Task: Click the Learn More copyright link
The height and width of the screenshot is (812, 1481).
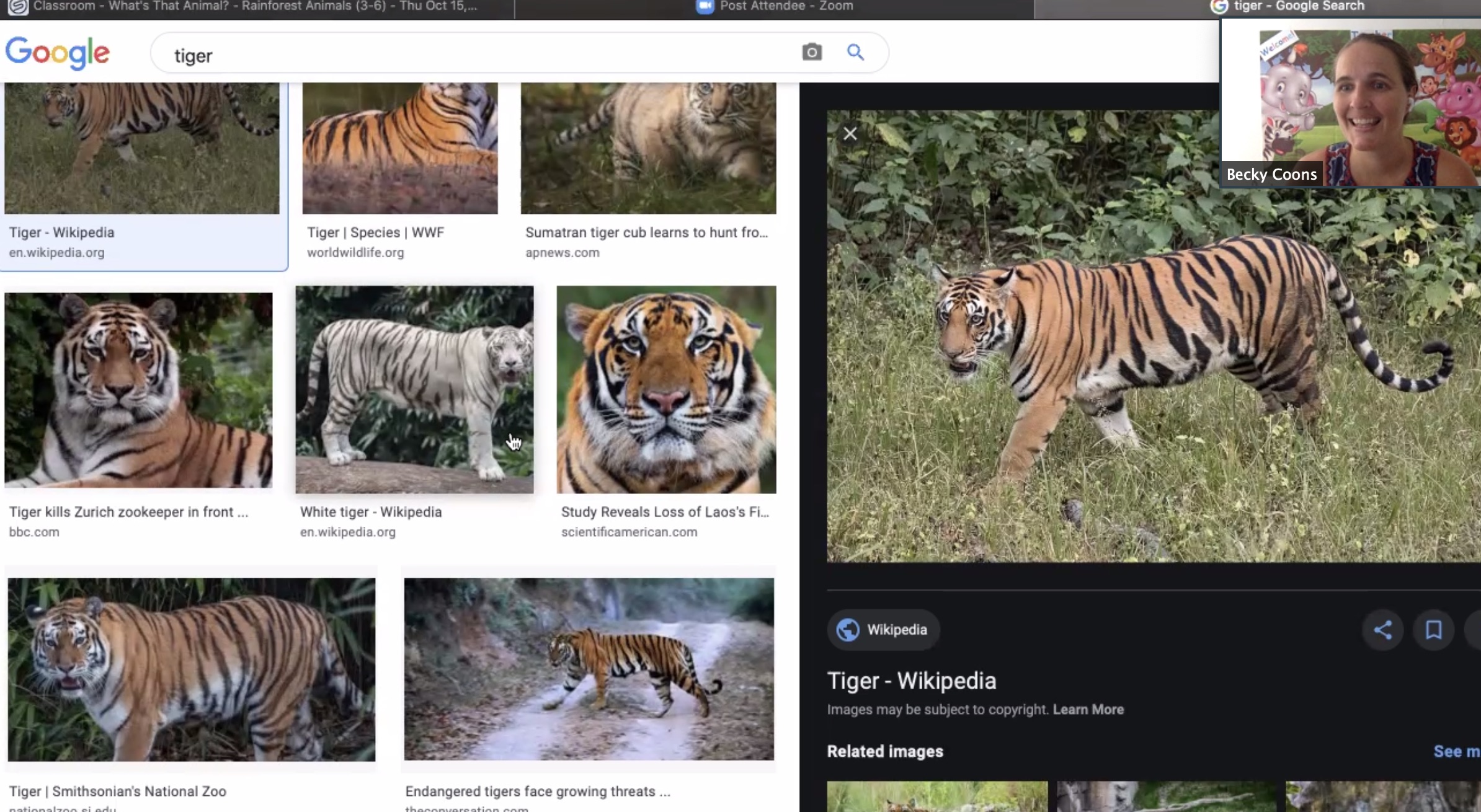Action: (x=1088, y=709)
